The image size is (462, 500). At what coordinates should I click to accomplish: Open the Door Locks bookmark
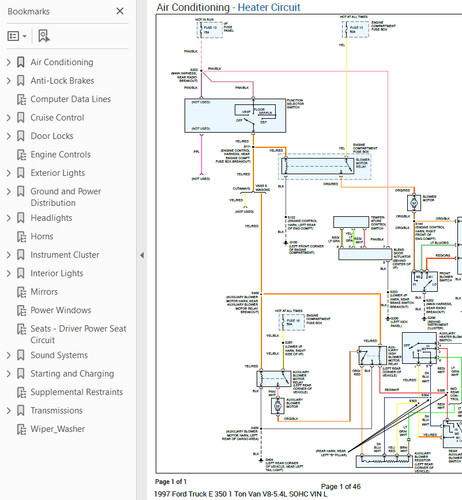coord(52,136)
